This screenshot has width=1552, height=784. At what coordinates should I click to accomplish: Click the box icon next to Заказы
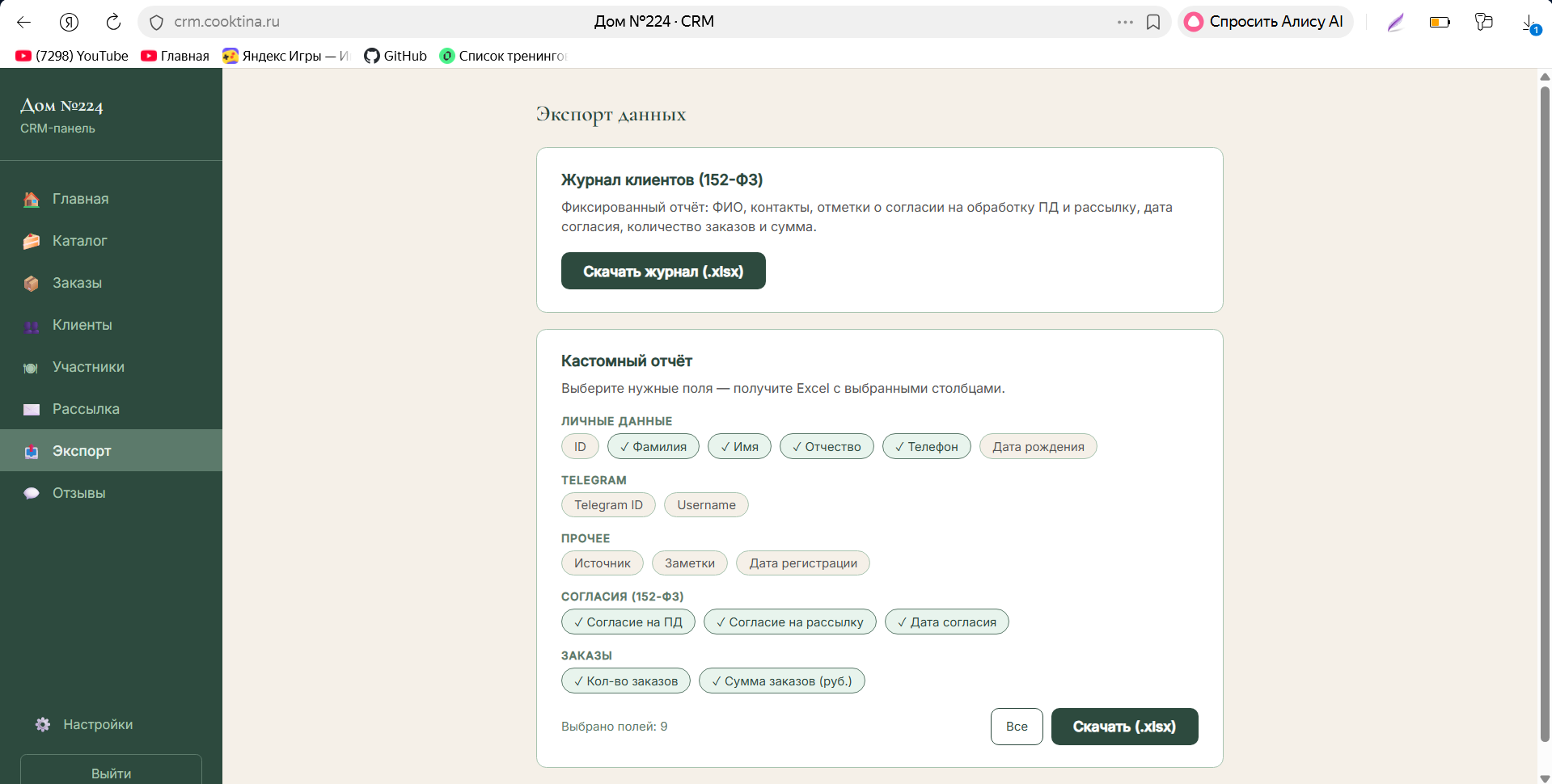(32, 283)
